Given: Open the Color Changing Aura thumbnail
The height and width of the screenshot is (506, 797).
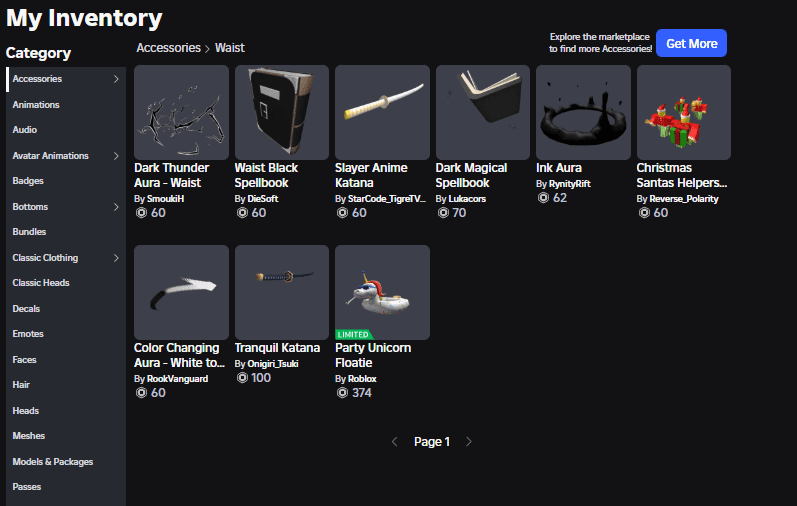Looking at the screenshot, I should (x=181, y=292).
